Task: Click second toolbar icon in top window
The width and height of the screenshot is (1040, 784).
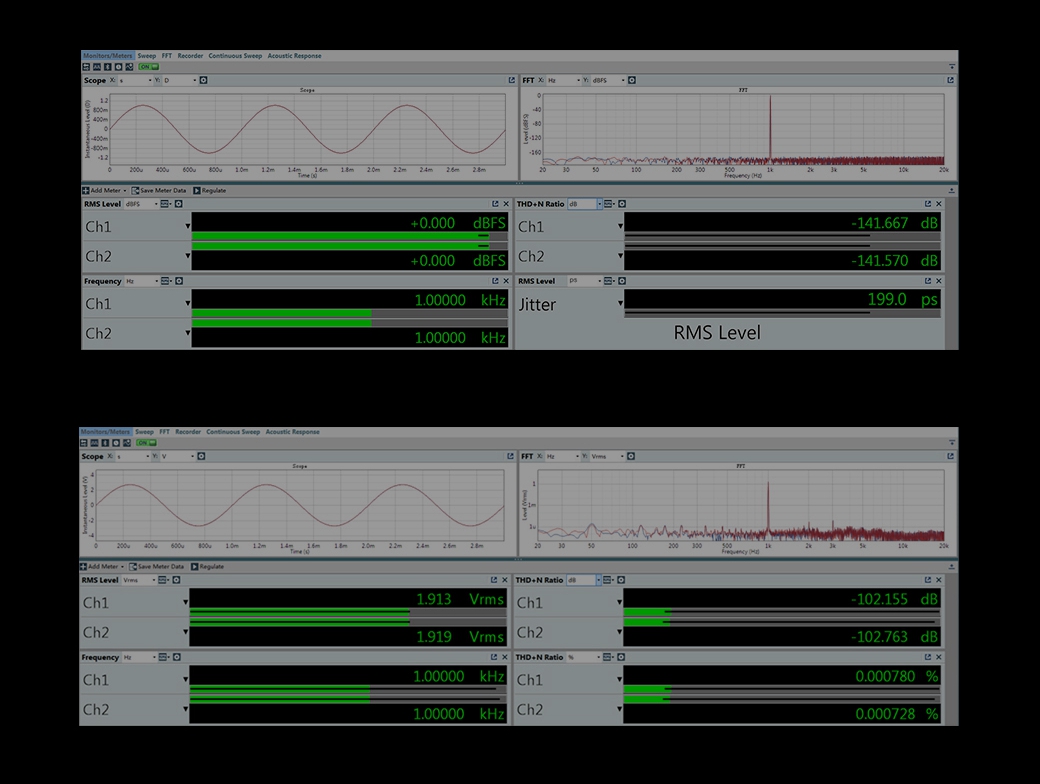Action: 97,67
